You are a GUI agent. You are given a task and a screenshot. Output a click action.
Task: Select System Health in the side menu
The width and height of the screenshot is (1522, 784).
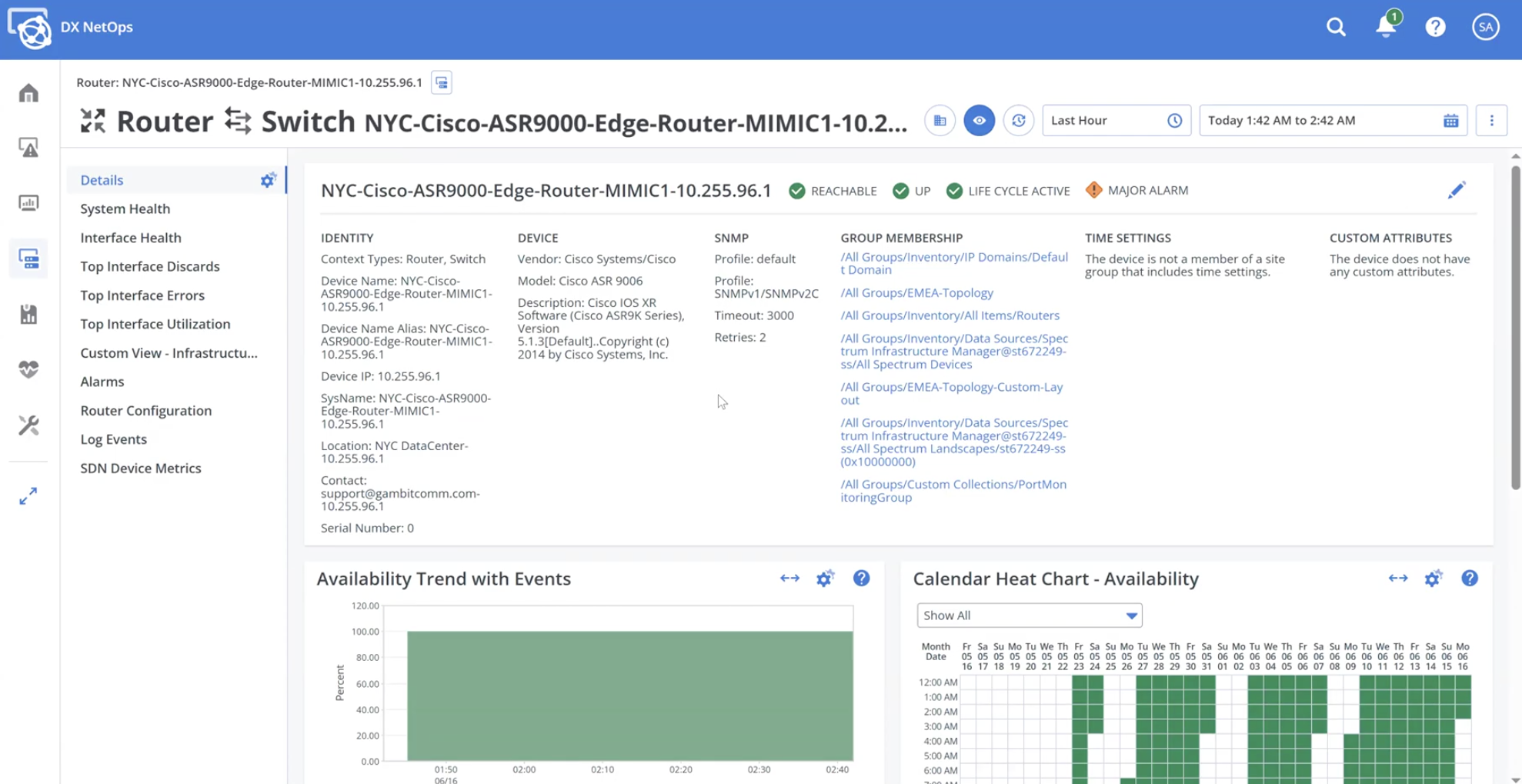125,209
